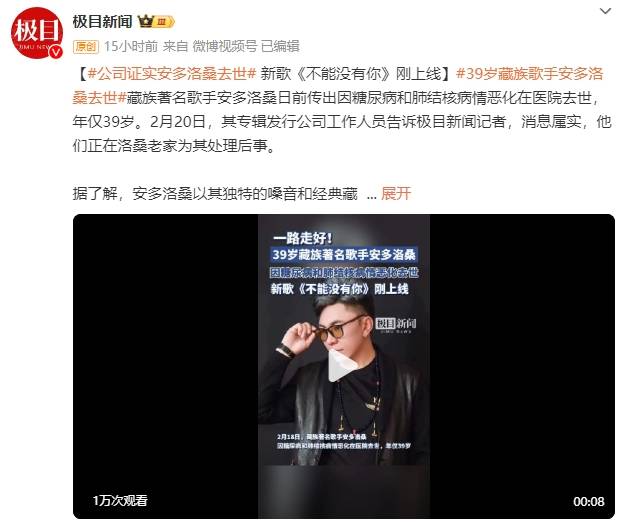Open hashtag #公司证实安多洛桑去世#
Viewport: 630px width, 525px height.
click(x=172, y=74)
